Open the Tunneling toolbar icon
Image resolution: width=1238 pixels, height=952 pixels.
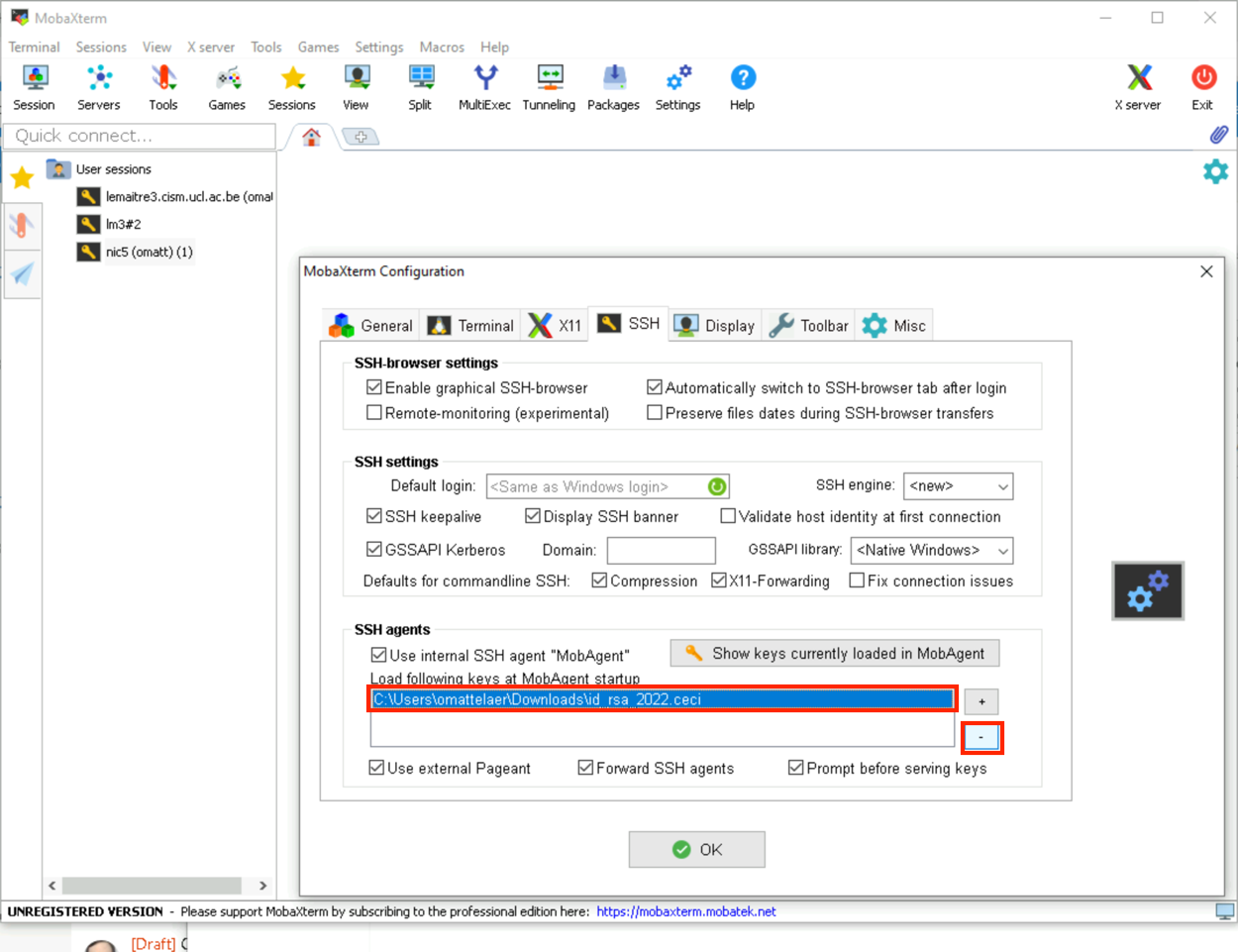[550, 87]
